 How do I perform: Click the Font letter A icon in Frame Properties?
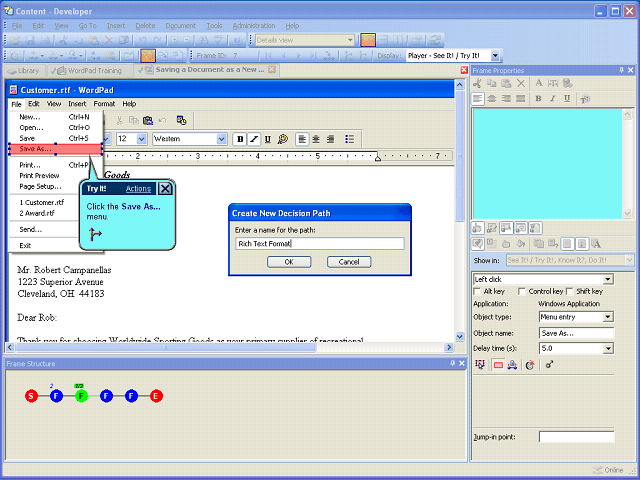(539, 83)
